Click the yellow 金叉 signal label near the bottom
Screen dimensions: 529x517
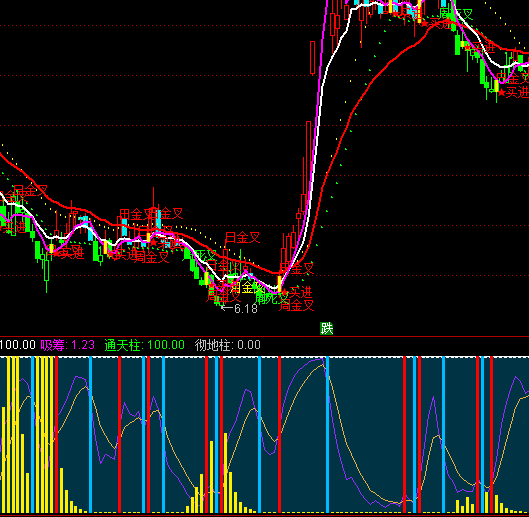click(x=252, y=288)
